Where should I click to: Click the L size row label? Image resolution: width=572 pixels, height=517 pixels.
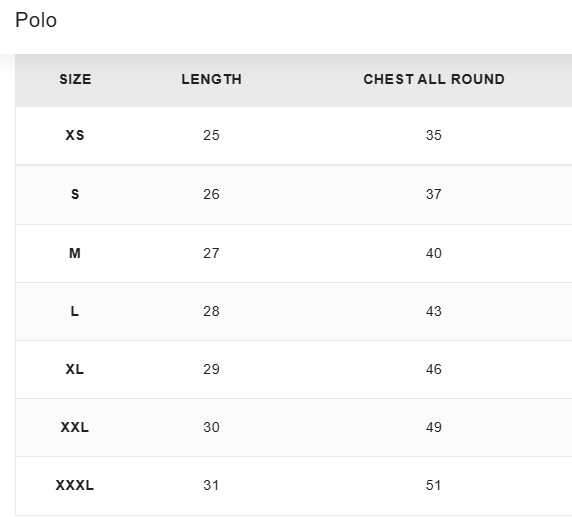coord(74,311)
